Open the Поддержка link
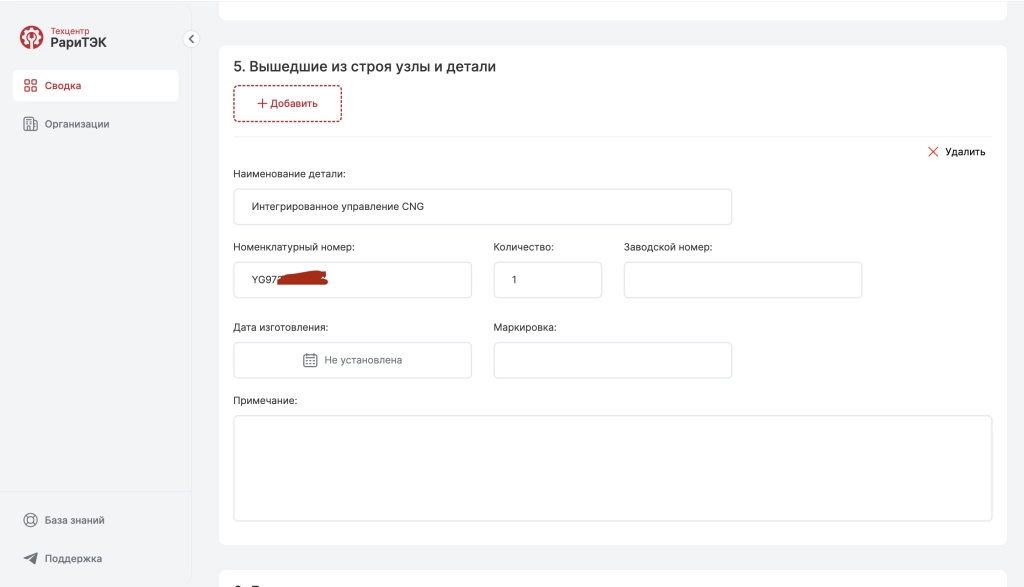Screen dimensions: 1024x587 [73, 557]
